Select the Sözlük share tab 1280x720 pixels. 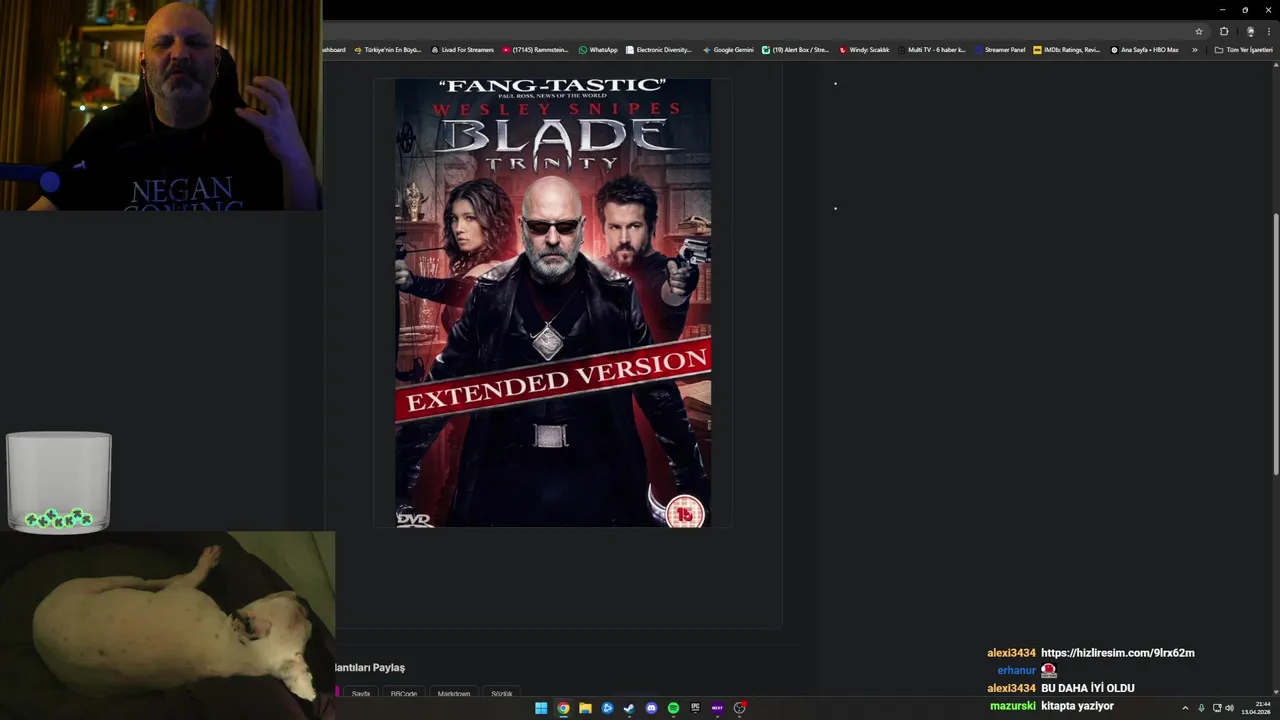[502, 693]
